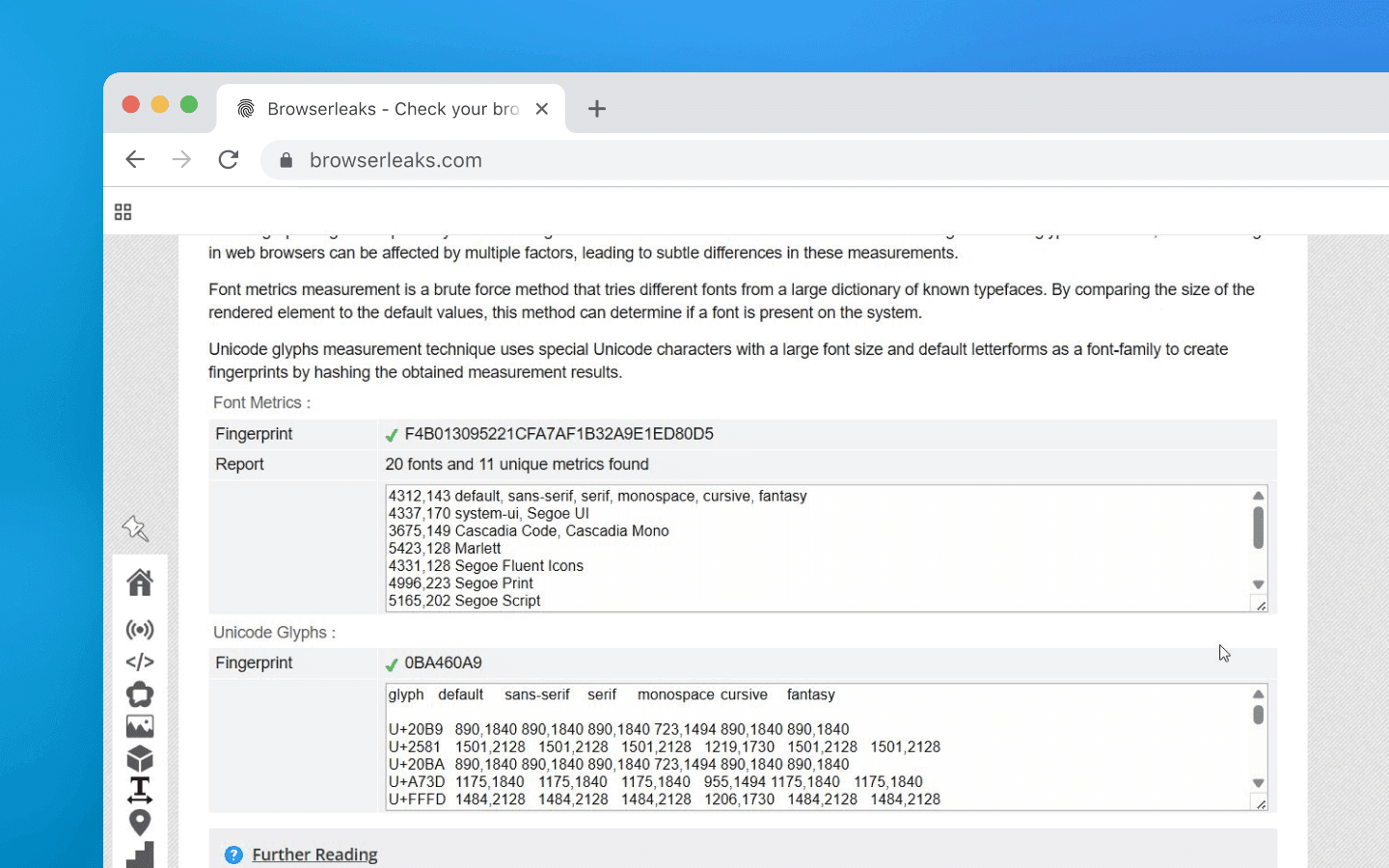Click the U+FFFD glyph row
Viewport: 1389px width, 868px height.
pos(665,800)
